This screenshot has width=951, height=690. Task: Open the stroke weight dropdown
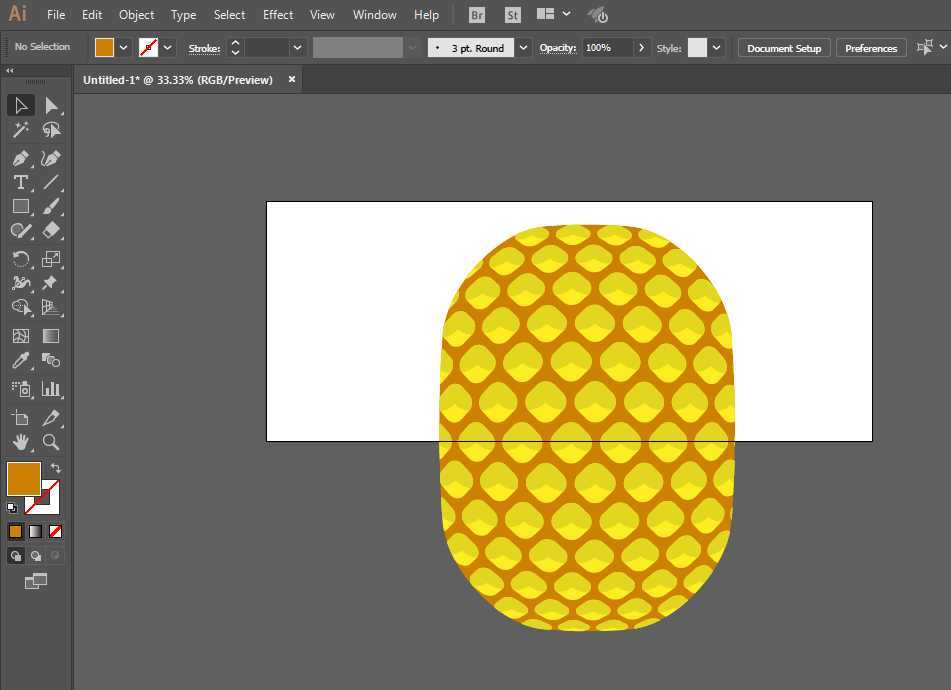297,48
